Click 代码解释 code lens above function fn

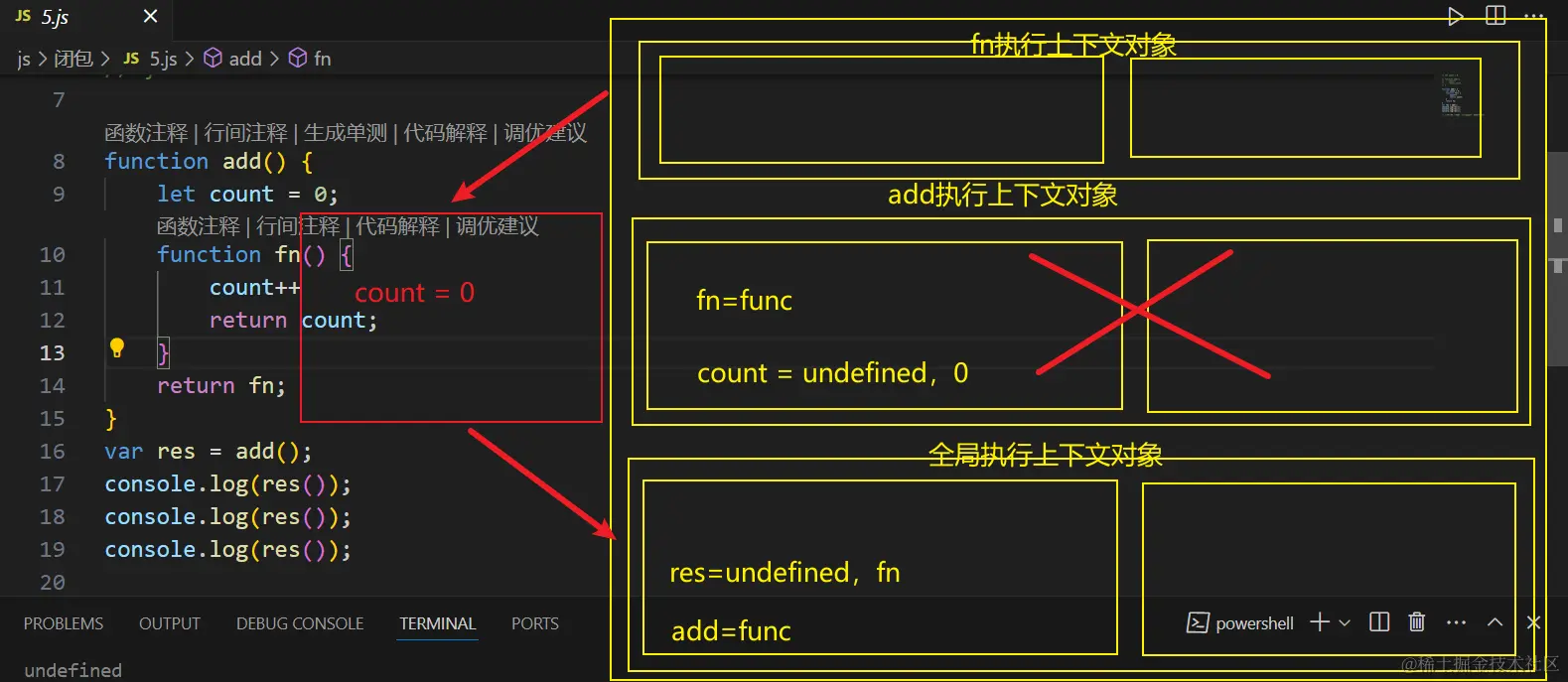(x=397, y=226)
